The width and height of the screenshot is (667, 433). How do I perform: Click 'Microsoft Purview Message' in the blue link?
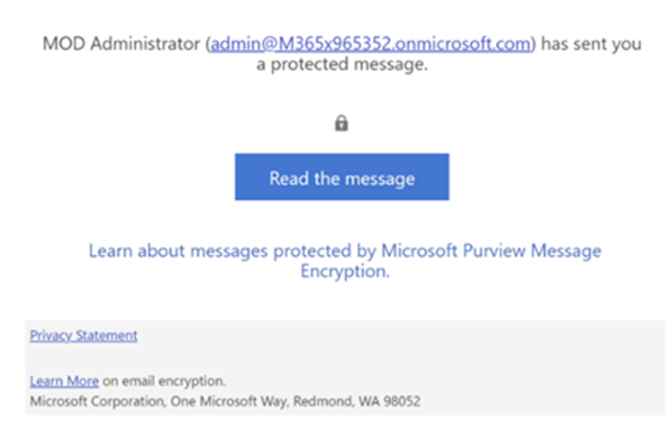[x=491, y=251]
